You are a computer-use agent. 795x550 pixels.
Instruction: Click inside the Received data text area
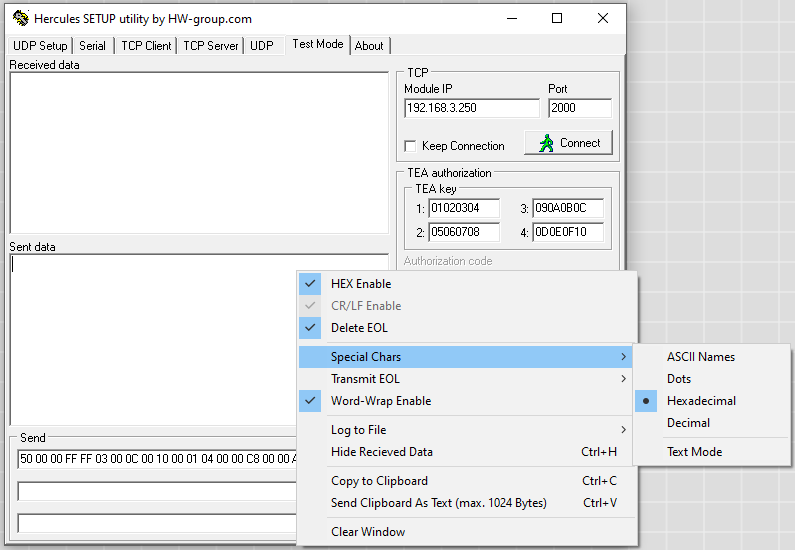pos(199,153)
